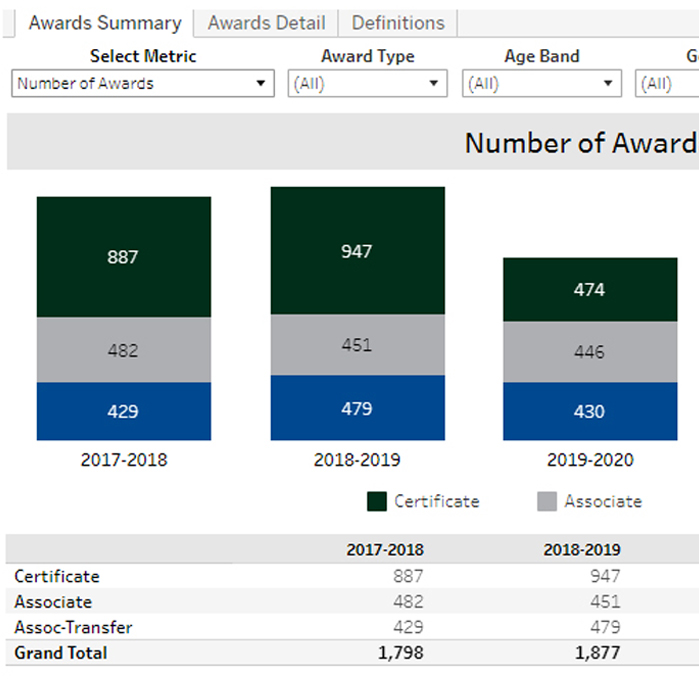Click table cell 482 for Associate 2017-2018

(408, 602)
